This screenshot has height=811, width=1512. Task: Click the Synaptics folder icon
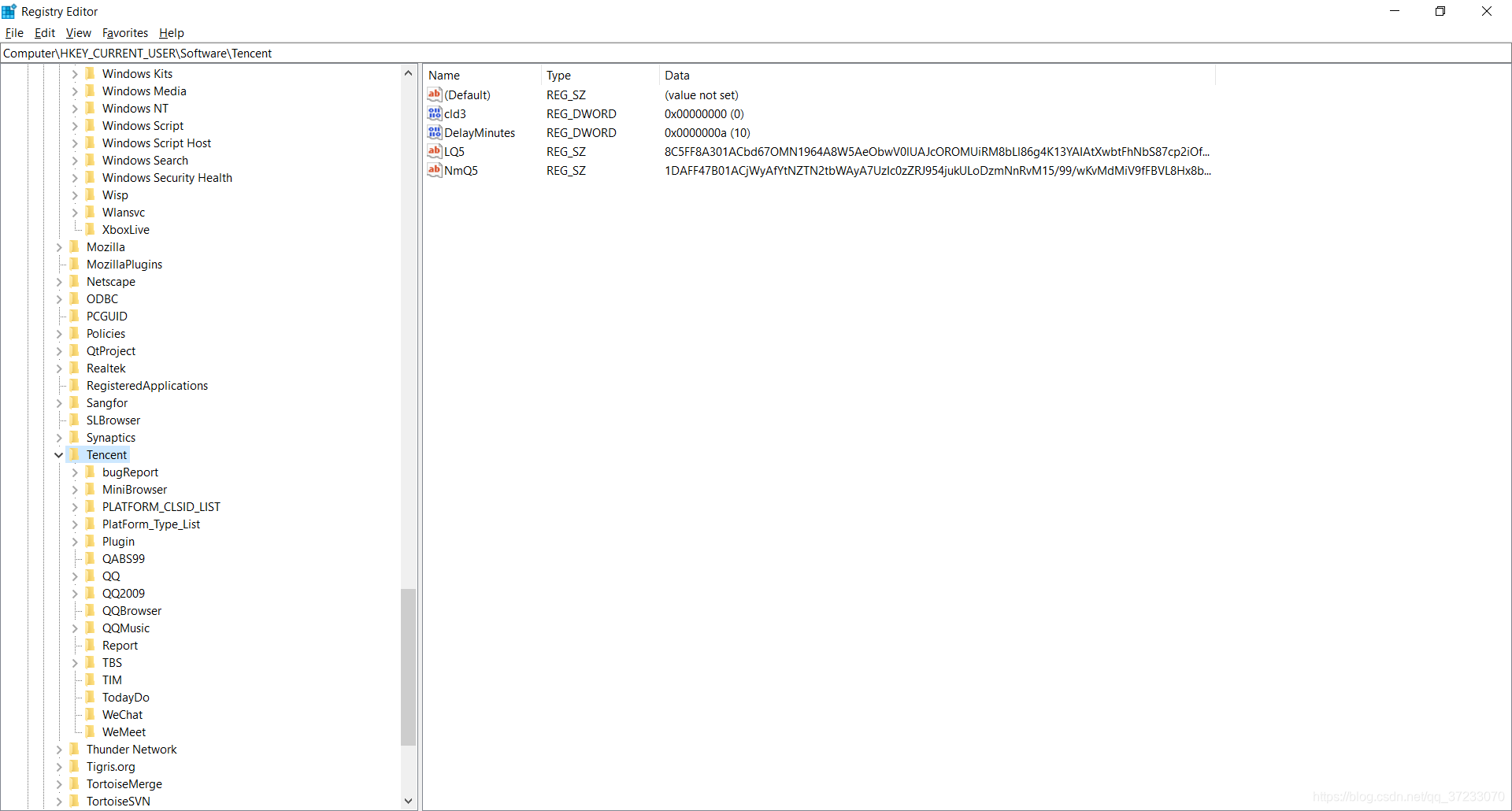(75, 437)
